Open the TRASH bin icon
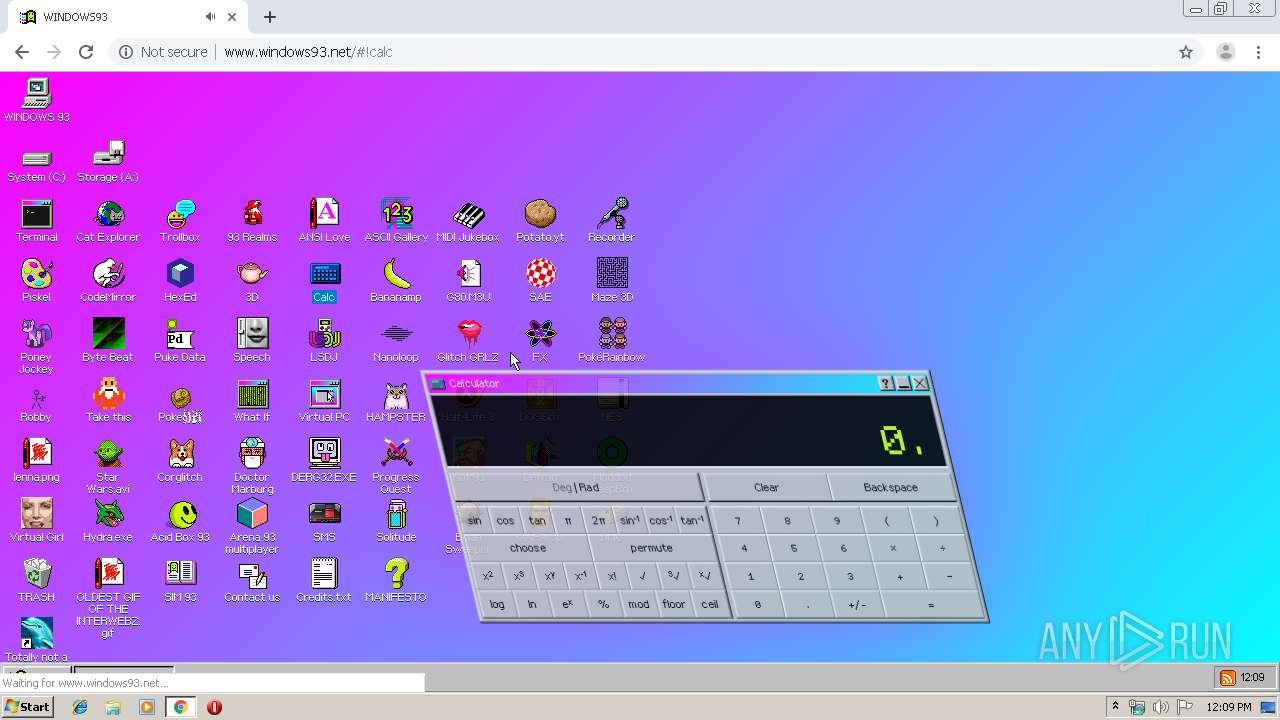 click(x=36, y=581)
